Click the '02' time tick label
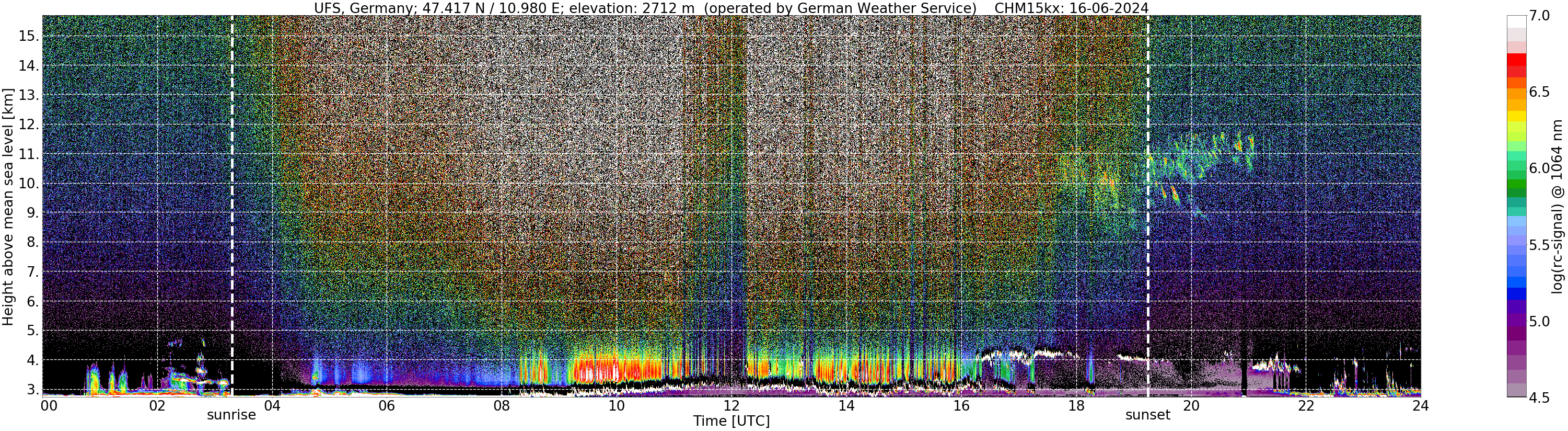1568x431 pixels. tap(157, 406)
